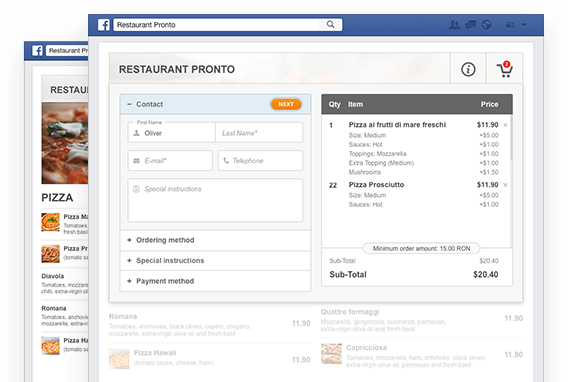Click PIZZA heading in back window
The width and height of the screenshot is (568, 382).
click(x=57, y=198)
